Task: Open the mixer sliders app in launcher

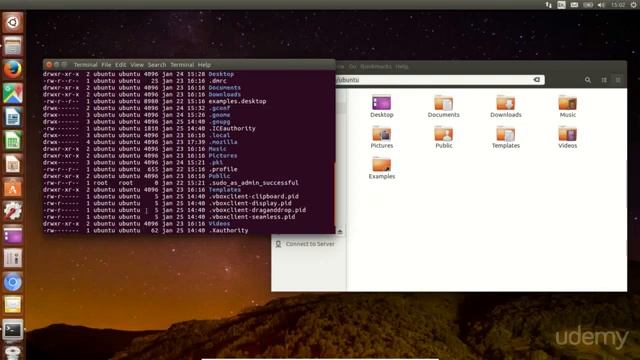Action: click(x=13, y=258)
